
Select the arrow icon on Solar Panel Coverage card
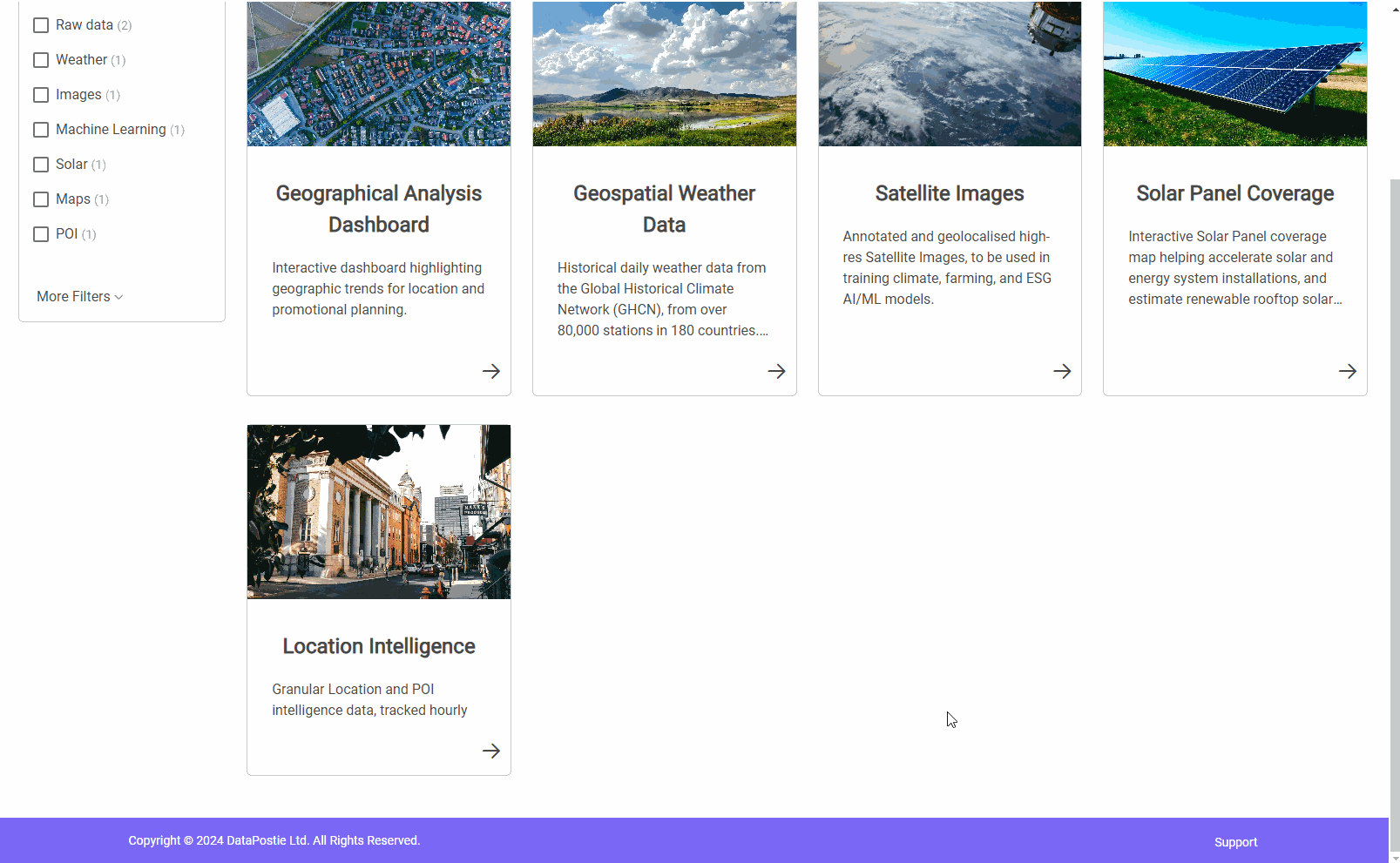click(1347, 371)
